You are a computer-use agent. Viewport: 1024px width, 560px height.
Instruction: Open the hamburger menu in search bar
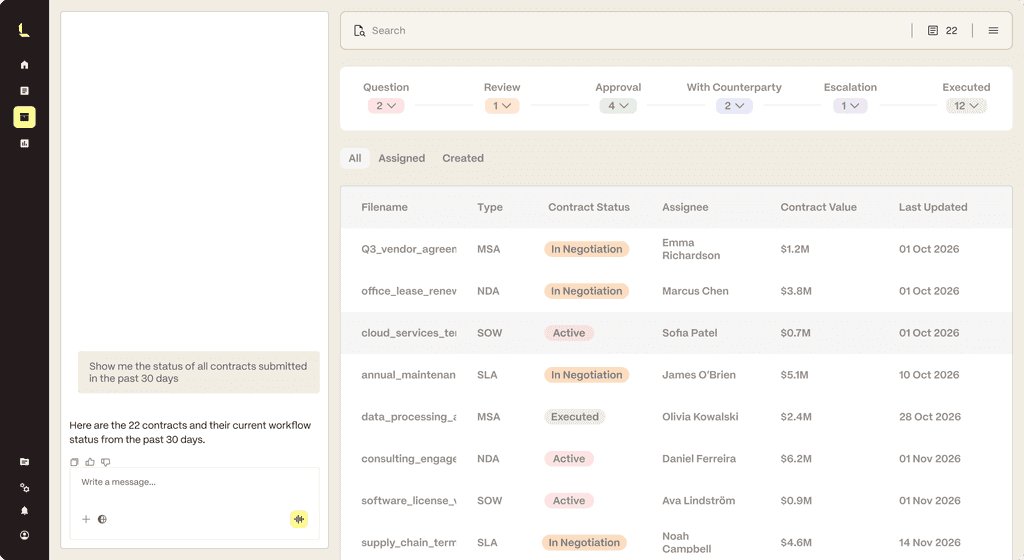click(993, 31)
